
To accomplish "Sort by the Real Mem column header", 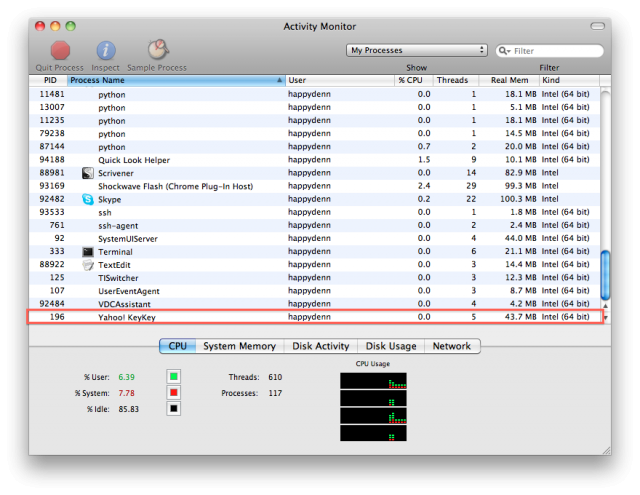I will (x=509, y=80).
